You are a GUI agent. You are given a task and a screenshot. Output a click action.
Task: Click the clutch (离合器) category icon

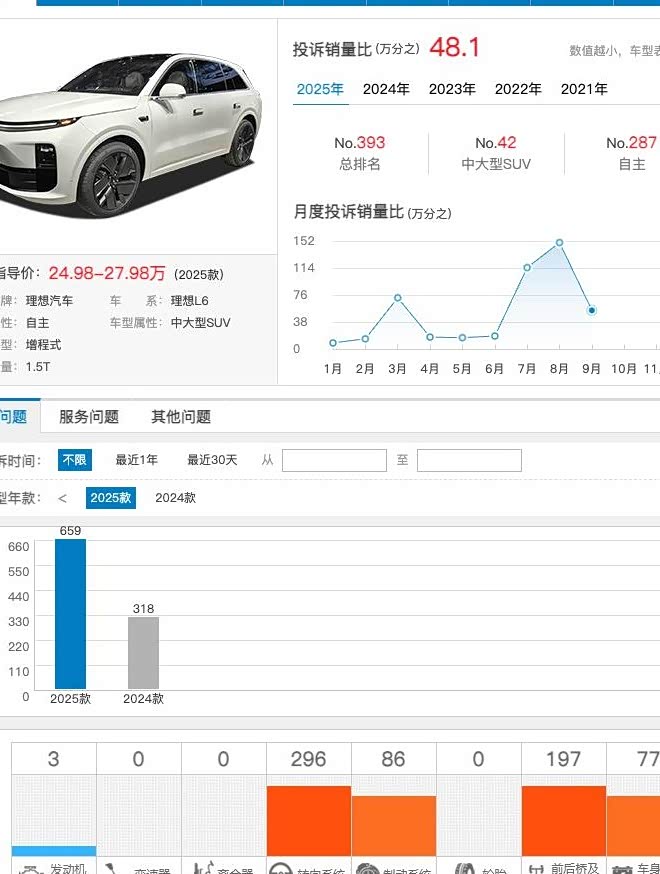pyautogui.click(x=203, y=868)
